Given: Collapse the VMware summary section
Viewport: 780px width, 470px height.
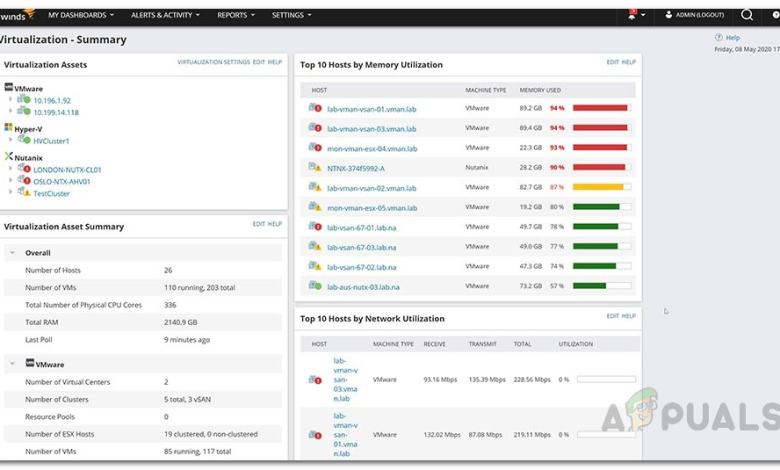Looking at the screenshot, I should [13, 365].
